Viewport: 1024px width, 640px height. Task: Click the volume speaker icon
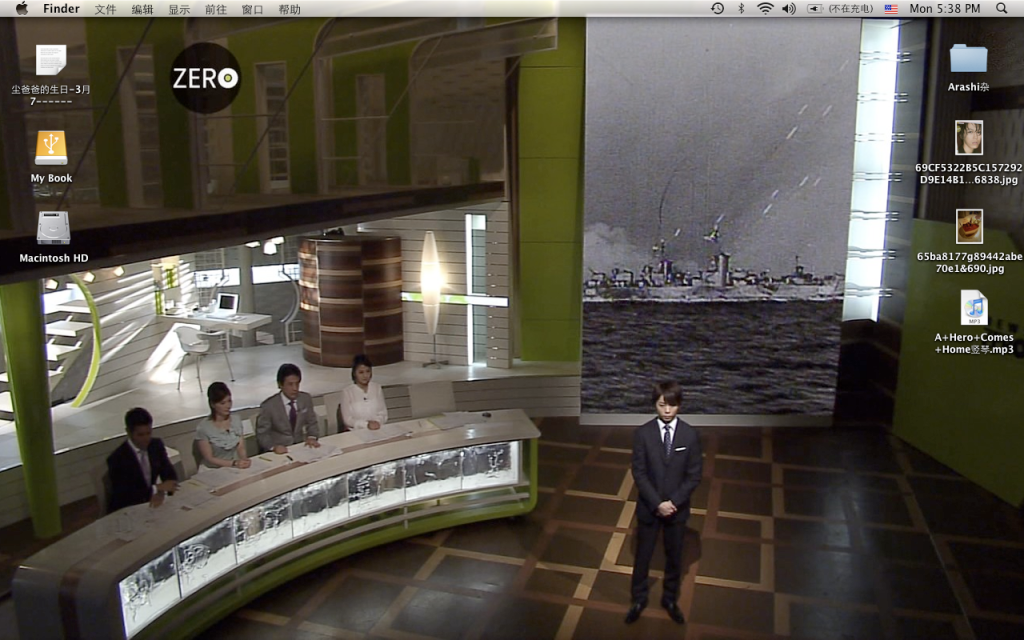coord(789,8)
